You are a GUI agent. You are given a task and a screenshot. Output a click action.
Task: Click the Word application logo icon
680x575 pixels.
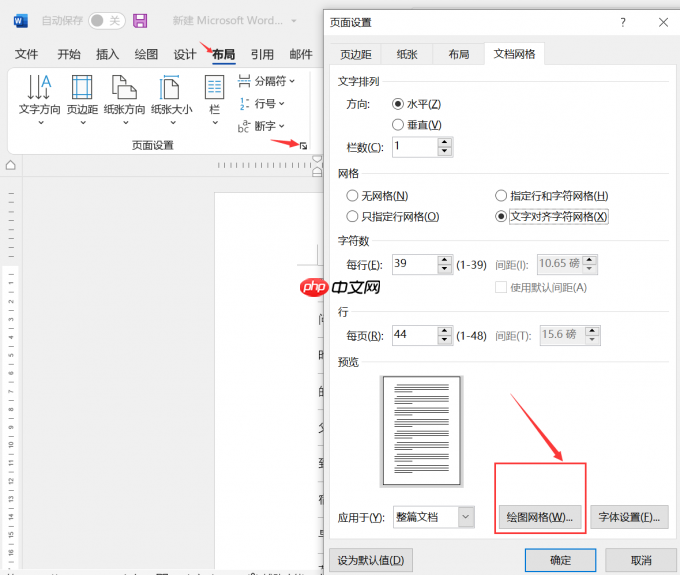point(20,20)
